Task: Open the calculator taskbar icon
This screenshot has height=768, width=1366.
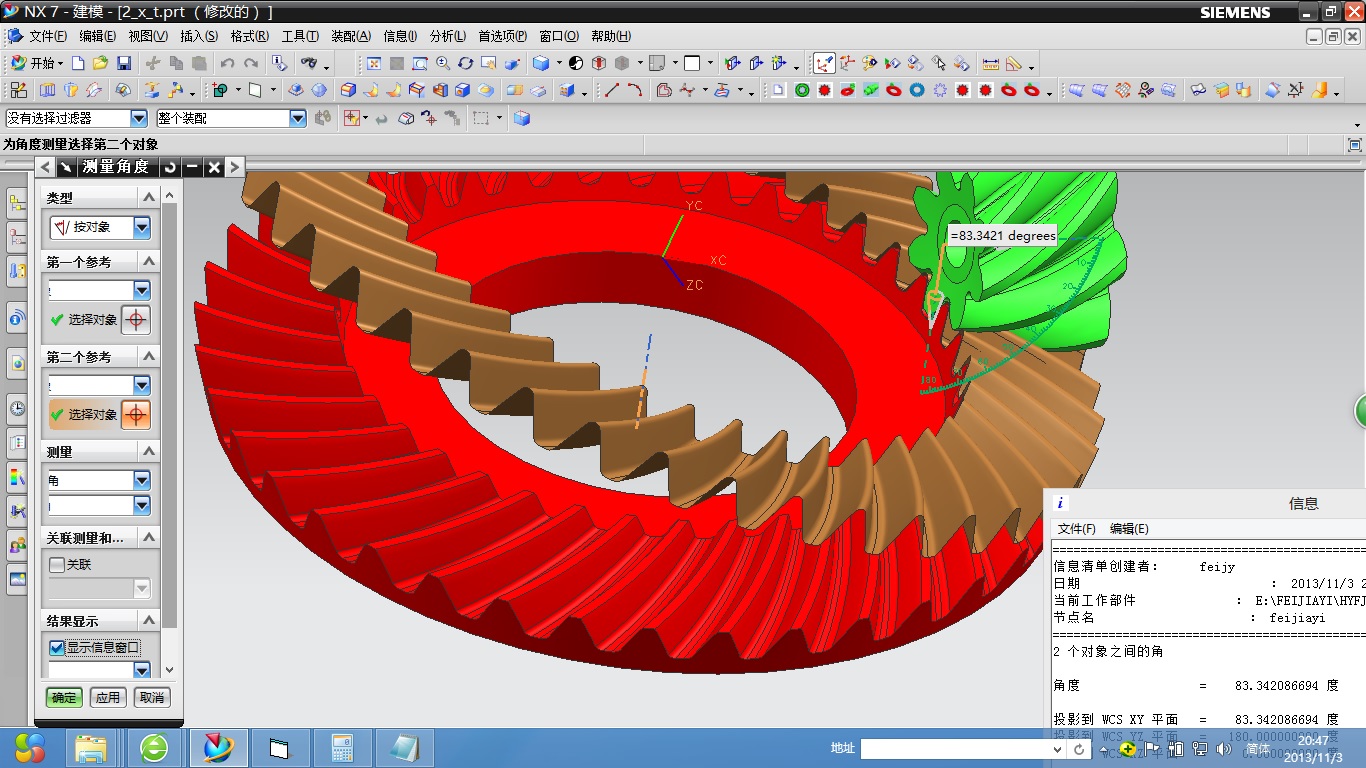Action: tap(342, 748)
